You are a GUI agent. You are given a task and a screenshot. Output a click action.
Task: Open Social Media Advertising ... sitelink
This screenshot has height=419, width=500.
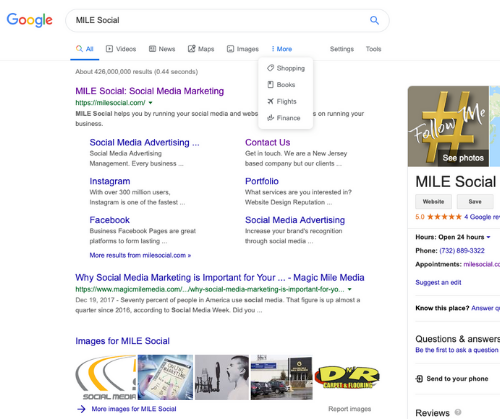(144, 143)
